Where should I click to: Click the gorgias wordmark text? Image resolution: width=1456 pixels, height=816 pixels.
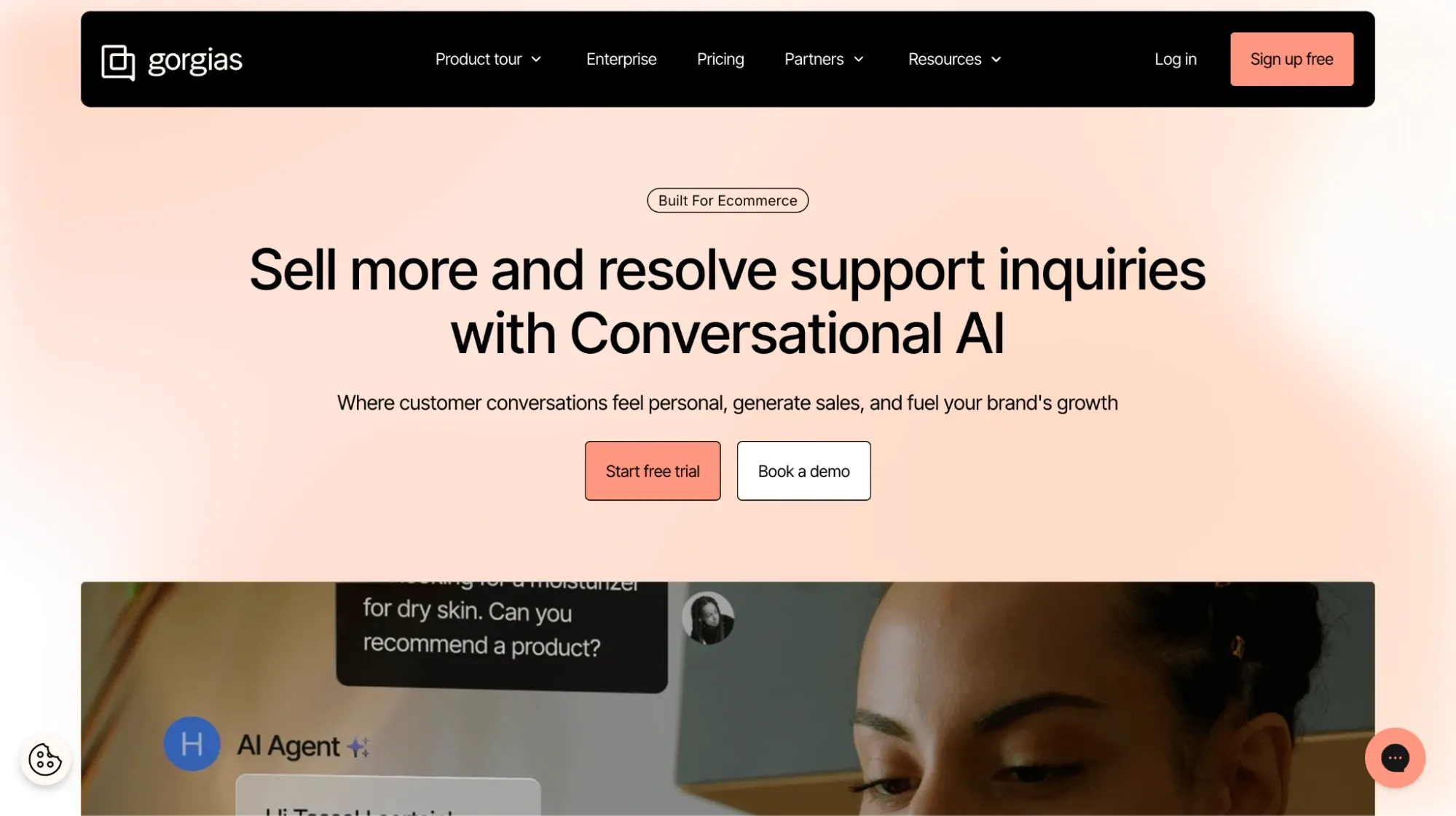pos(195,61)
